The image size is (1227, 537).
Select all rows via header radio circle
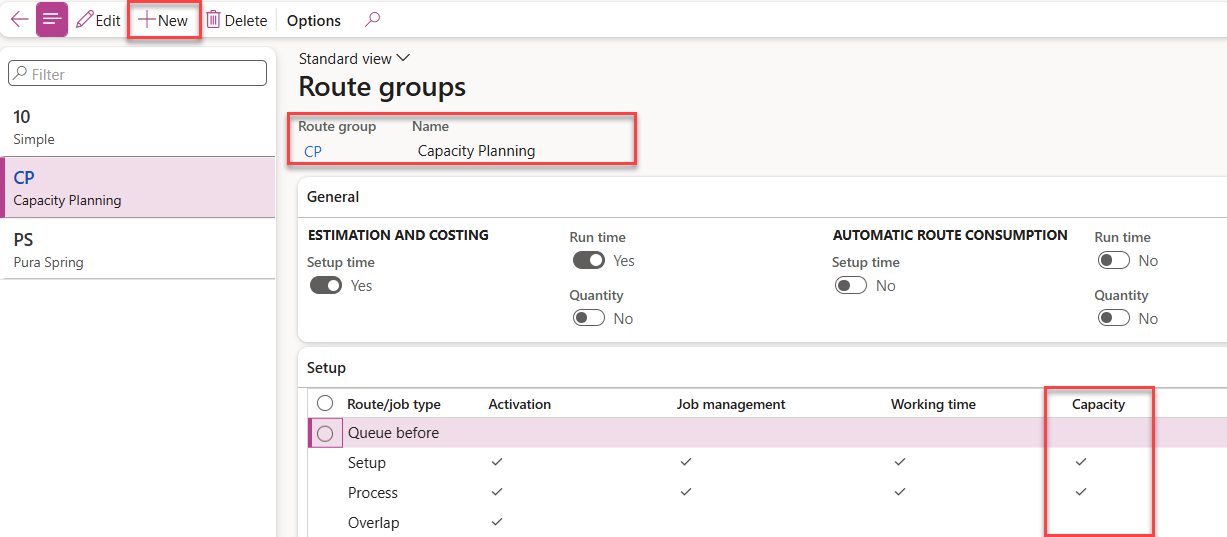click(325, 403)
